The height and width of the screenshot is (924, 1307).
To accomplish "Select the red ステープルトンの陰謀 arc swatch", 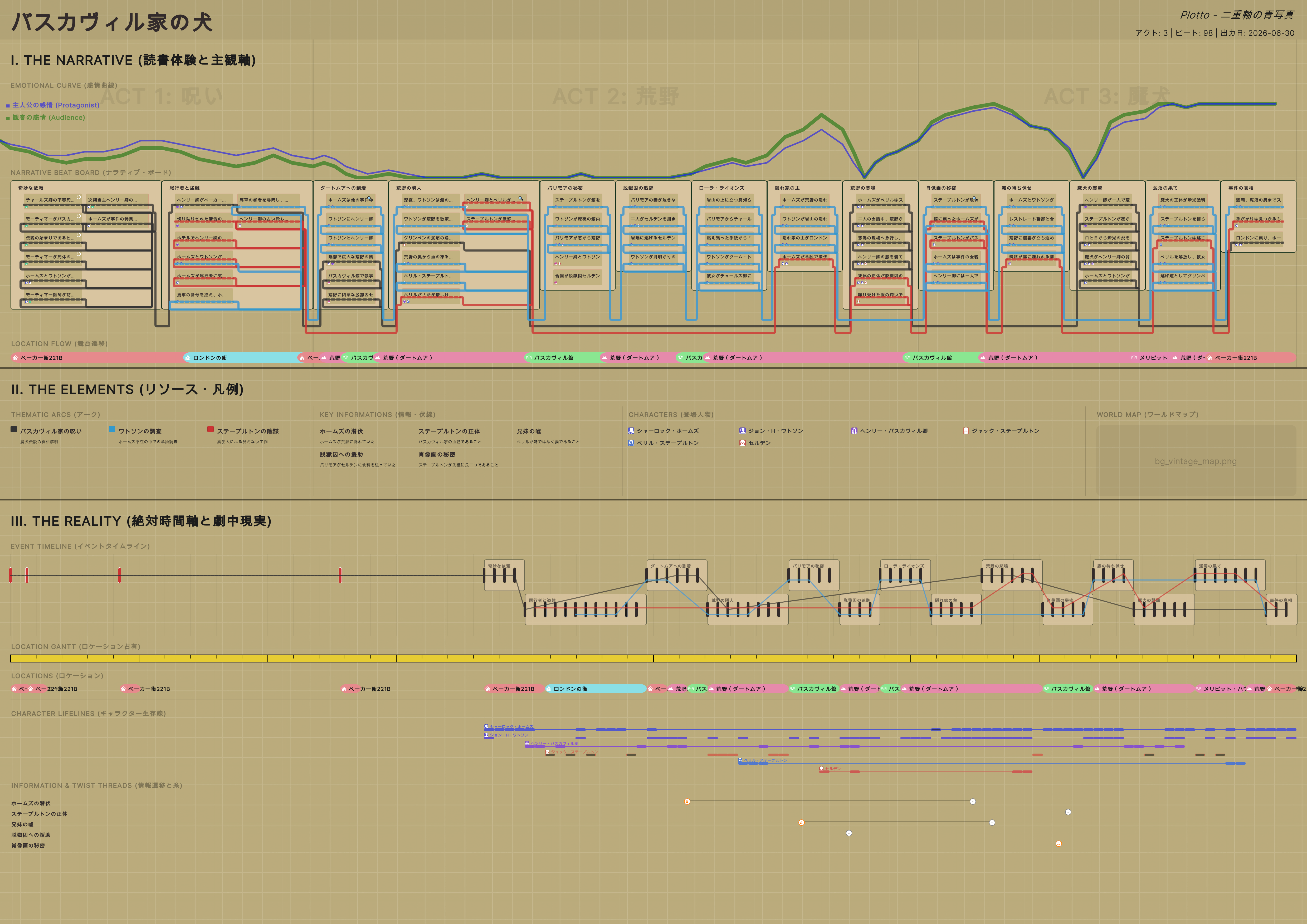I will [x=211, y=430].
